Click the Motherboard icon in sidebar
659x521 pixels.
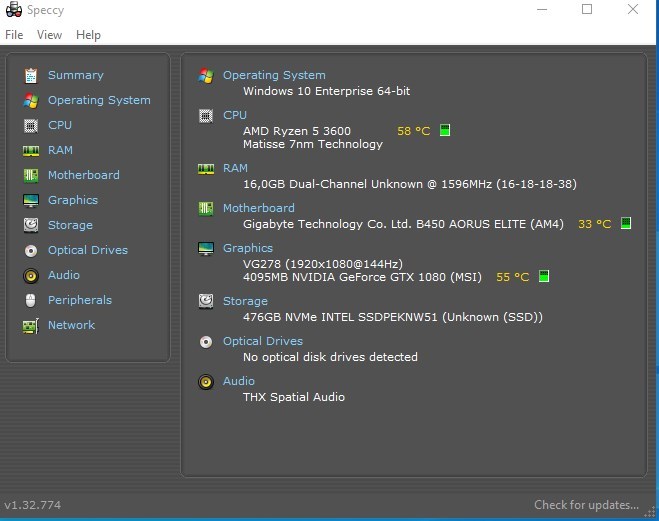click(x=31, y=175)
